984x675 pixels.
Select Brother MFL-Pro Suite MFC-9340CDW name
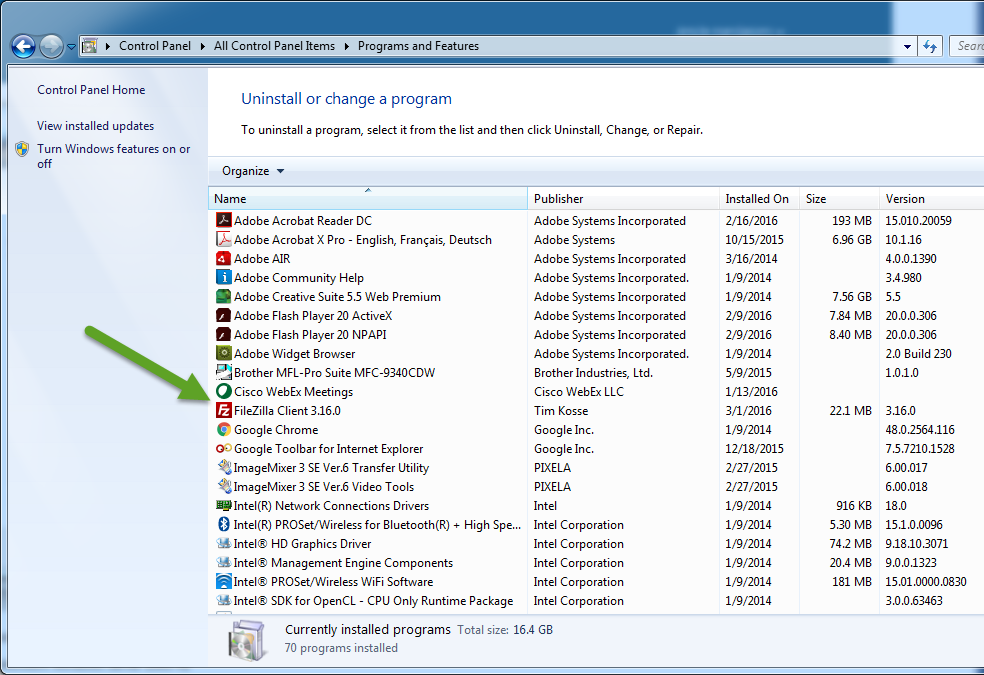pyautogui.click(x=334, y=373)
